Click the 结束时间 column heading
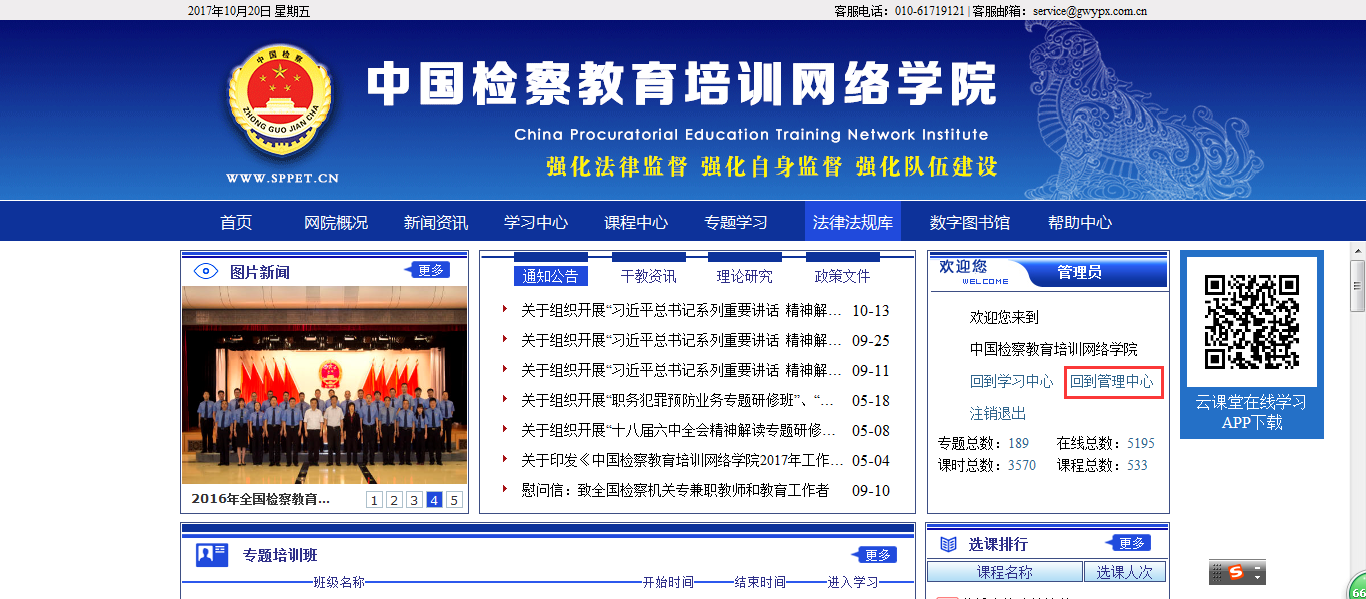Image resolution: width=1366 pixels, height=599 pixels. pyautogui.click(x=760, y=582)
